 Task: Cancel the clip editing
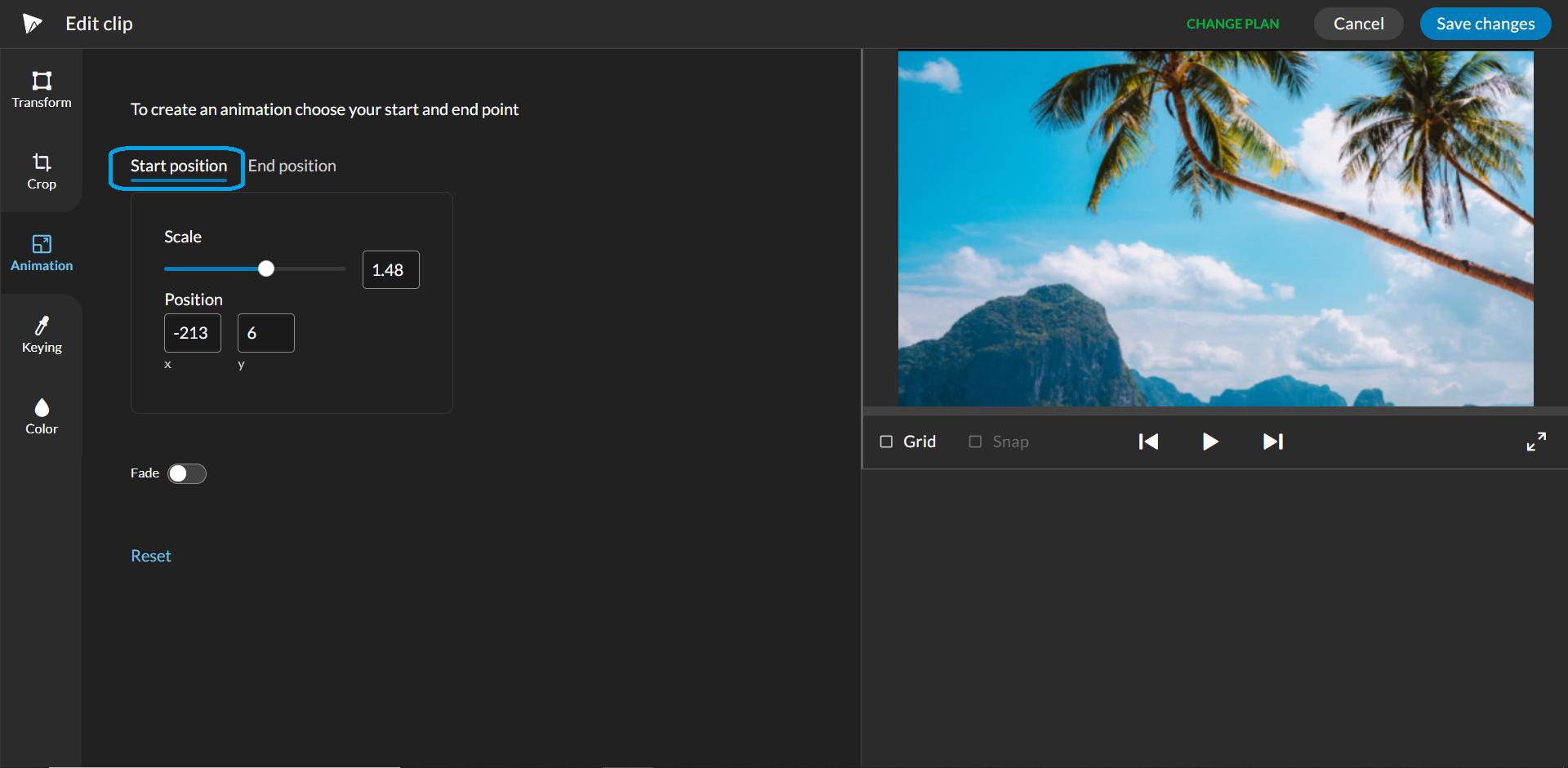tap(1358, 24)
